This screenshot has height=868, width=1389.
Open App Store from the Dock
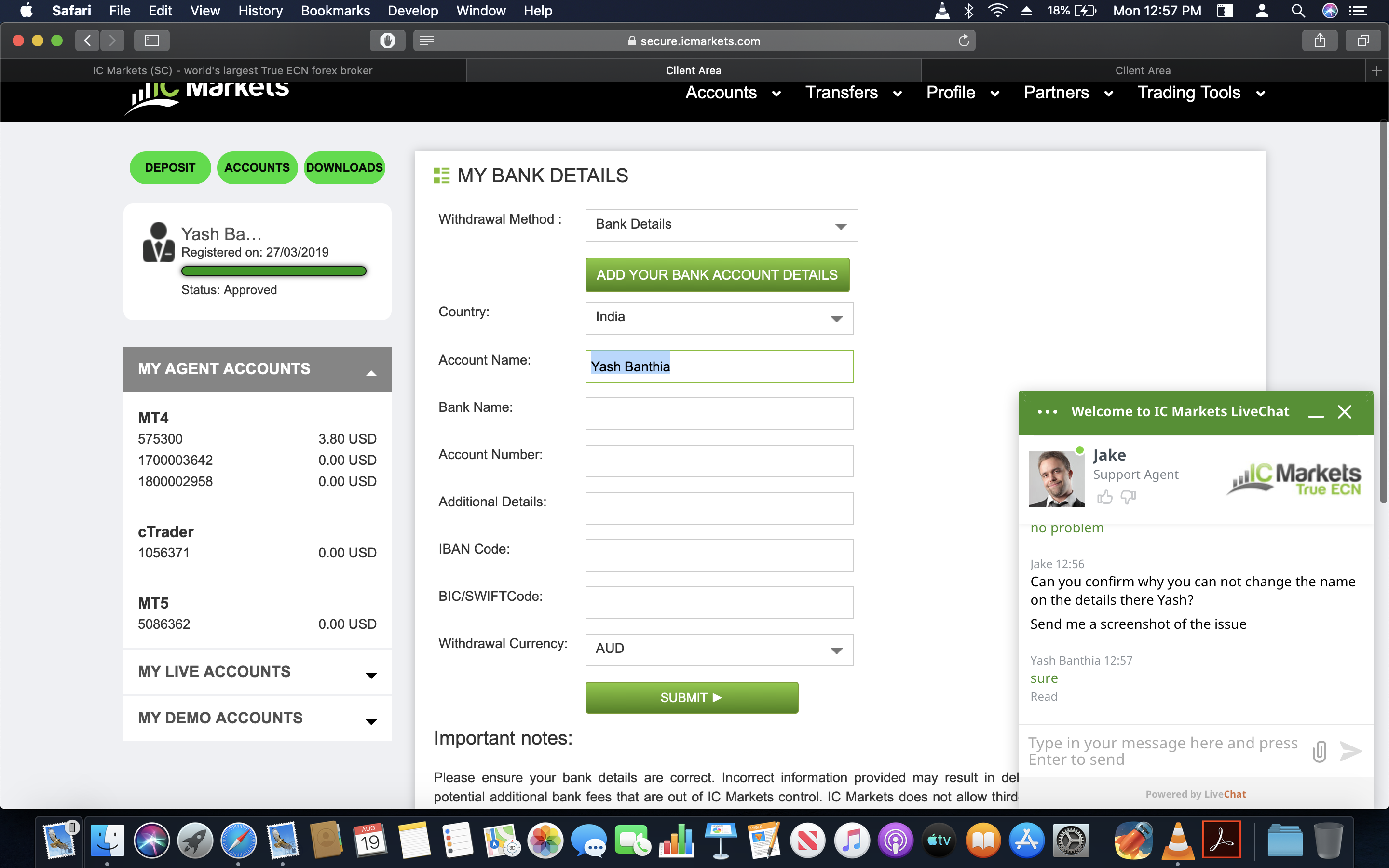pos(1027,841)
